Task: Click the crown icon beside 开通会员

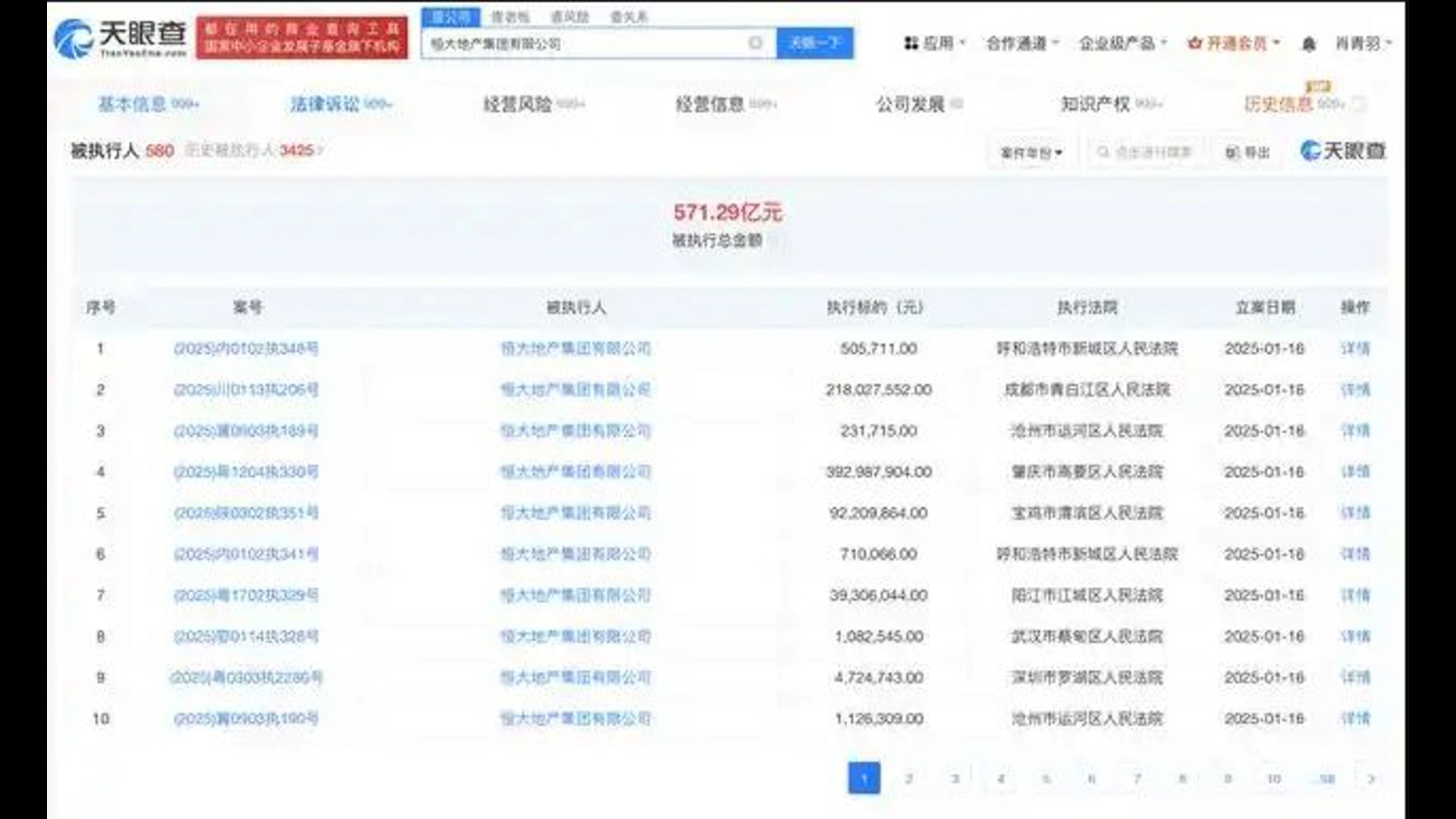Action: point(1195,43)
